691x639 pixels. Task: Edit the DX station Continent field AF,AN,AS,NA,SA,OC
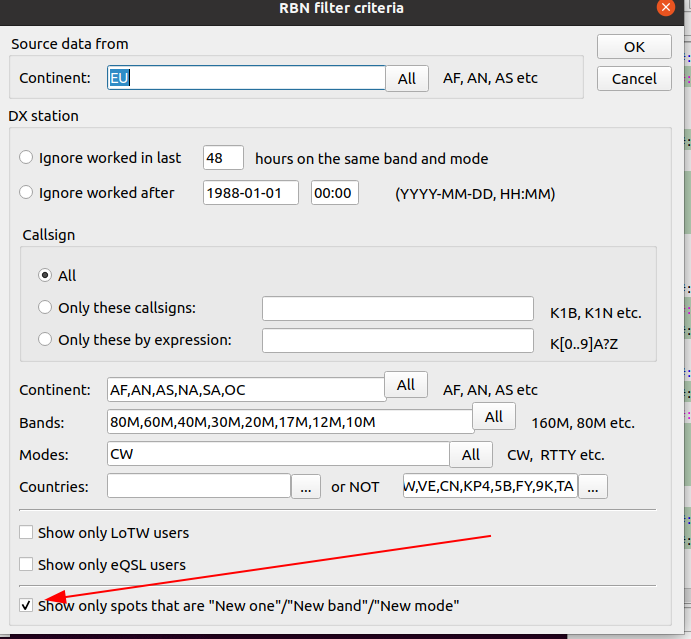click(x=246, y=390)
